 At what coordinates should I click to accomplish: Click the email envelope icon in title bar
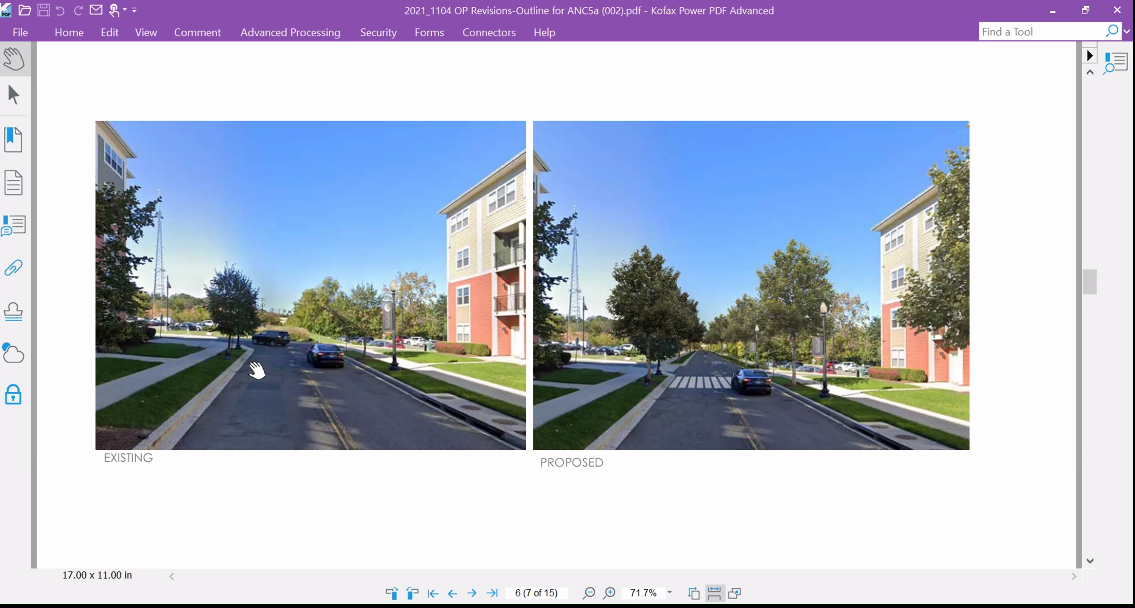pos(96,10)
